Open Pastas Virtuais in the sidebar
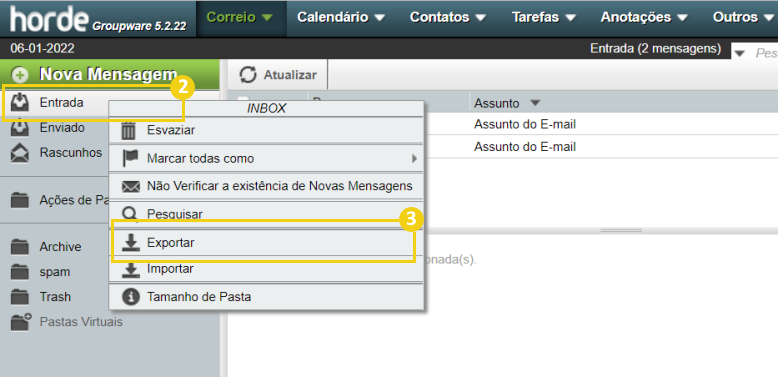778x377 pixels. (81, 322)
